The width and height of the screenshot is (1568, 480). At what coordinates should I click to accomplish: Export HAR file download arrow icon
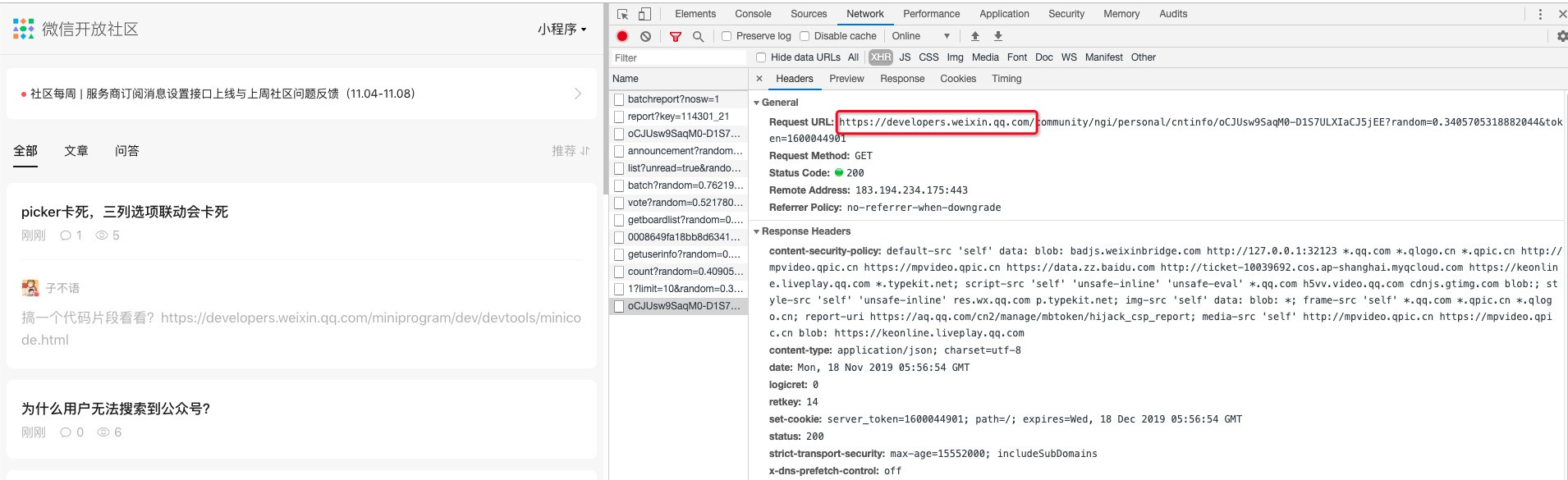coord(998,36)
